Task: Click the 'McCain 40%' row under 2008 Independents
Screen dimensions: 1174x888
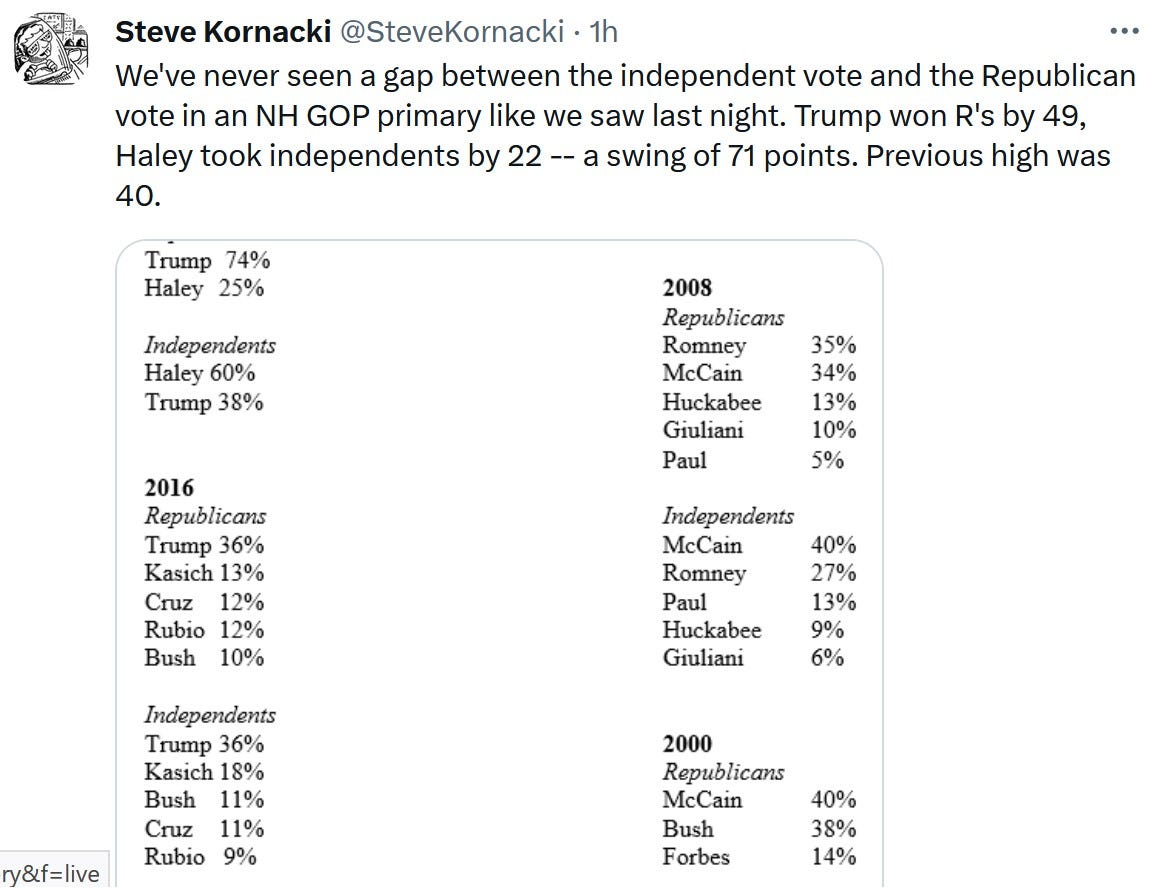Action: point(759,544)
